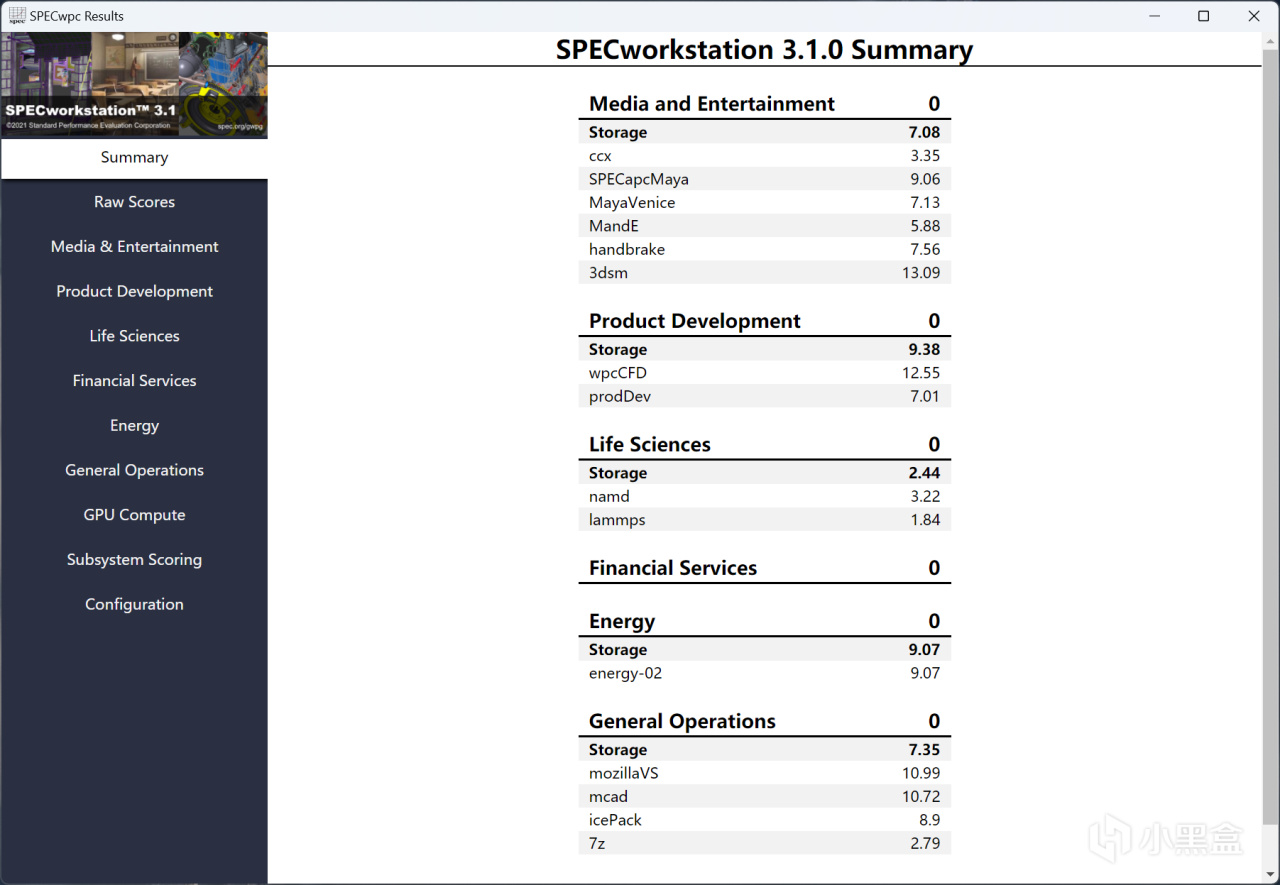The width and height of the screenshot is (1280, 885).
Task: Click the scrollbar up arrow
Action: click(x=1270, y=40)
